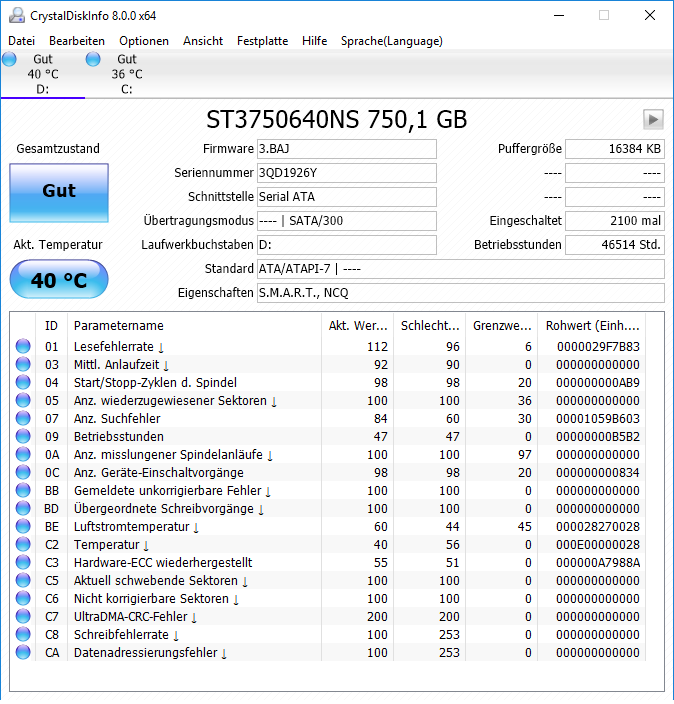Screen dimensions: 674x704
Task: Click status orb of Aktuell schwebende Sektoren row
Action: tap(23, 580)
